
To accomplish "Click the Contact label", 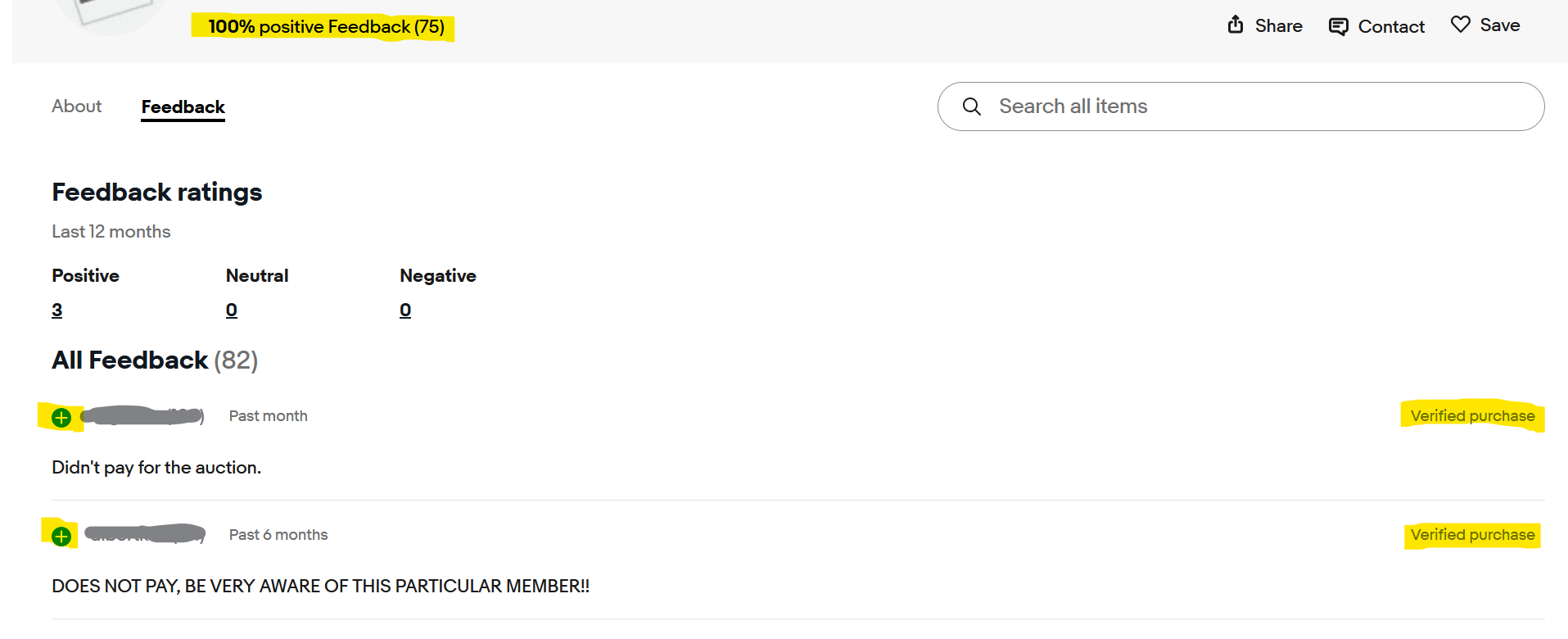I will coord(1391,27).
